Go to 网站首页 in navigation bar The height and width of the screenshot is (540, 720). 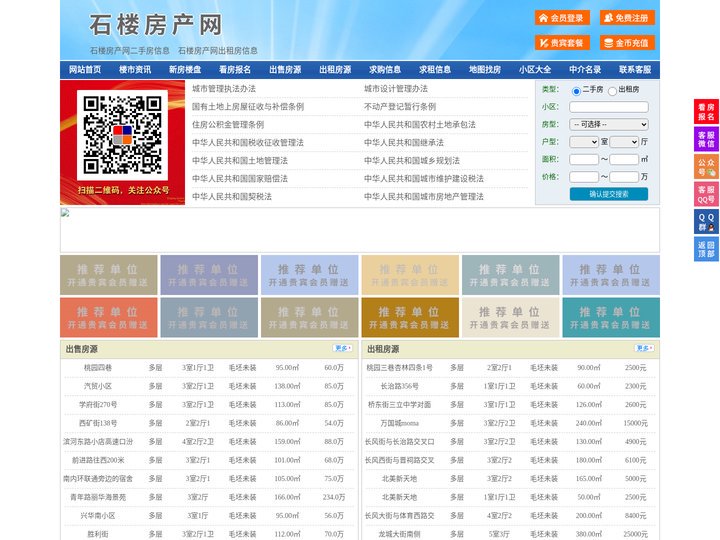pyautogui.click(x=85, y=70)
